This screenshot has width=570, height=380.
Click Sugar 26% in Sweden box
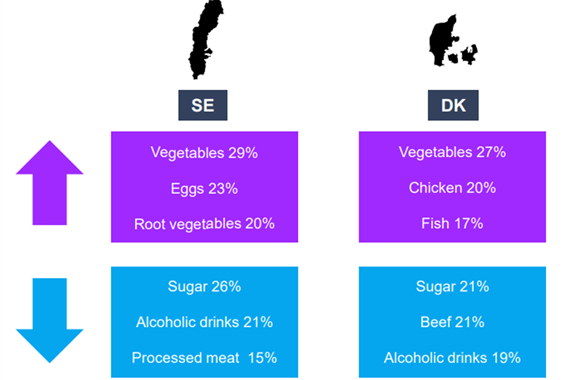pos(204,287)
